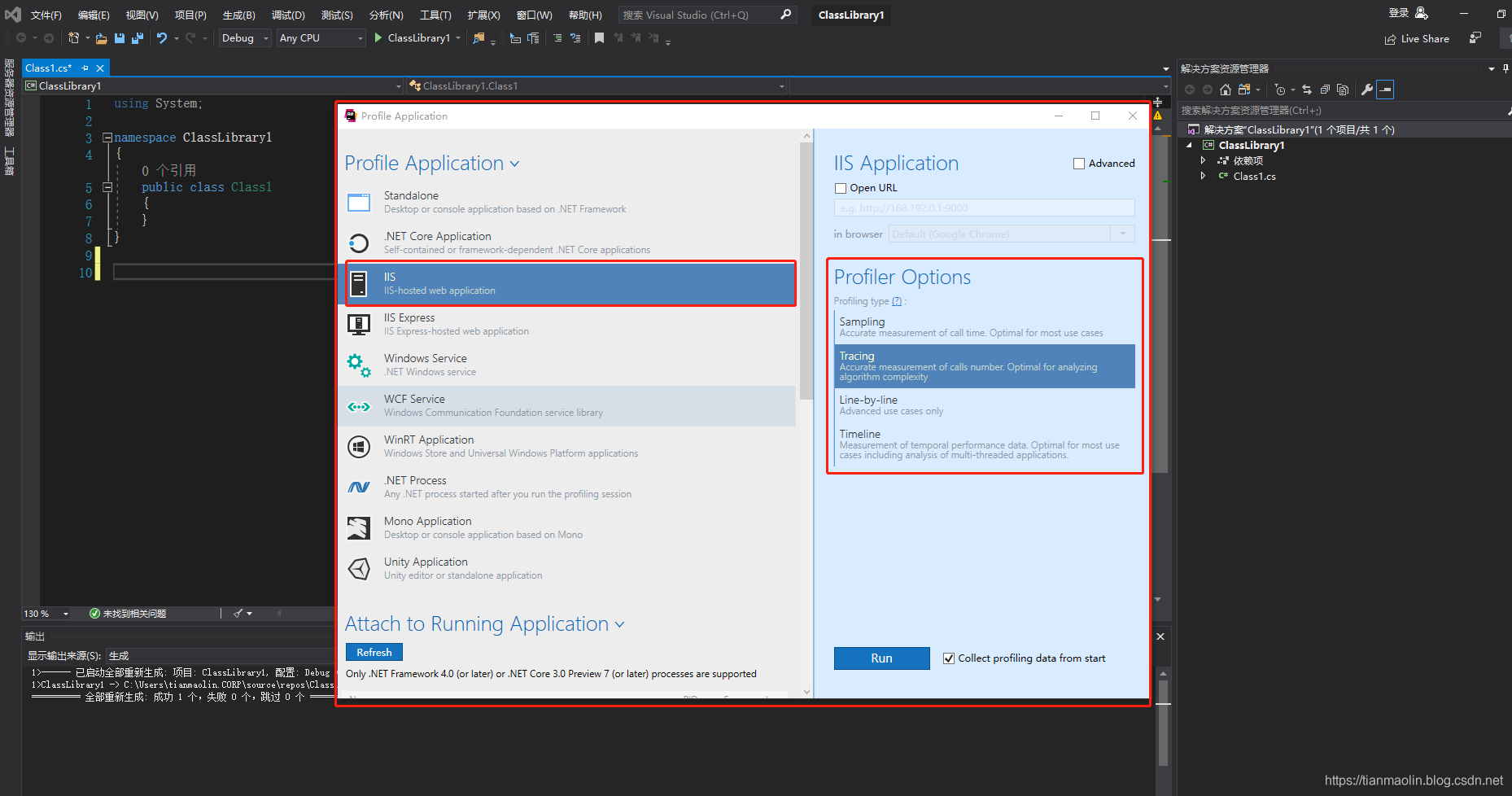Expand the Profile Application heading chevron
The height and width of the screenshot is (796, 1512).
[x=514, y=164]
